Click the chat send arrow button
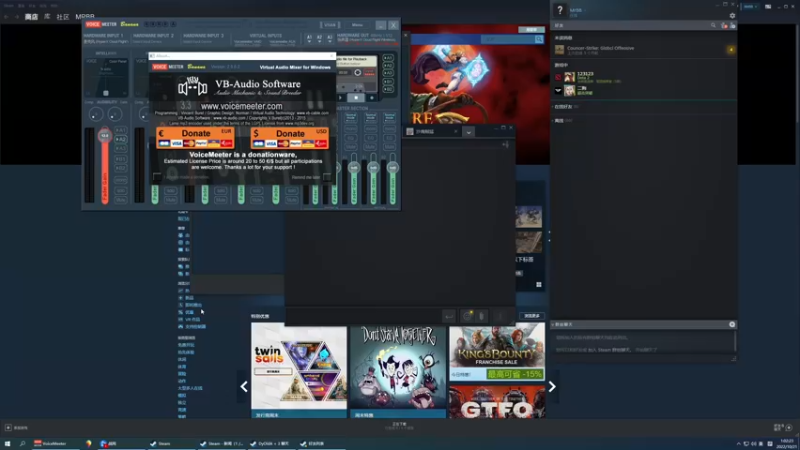This screenshot has width=800, height=450. (448, 316)
